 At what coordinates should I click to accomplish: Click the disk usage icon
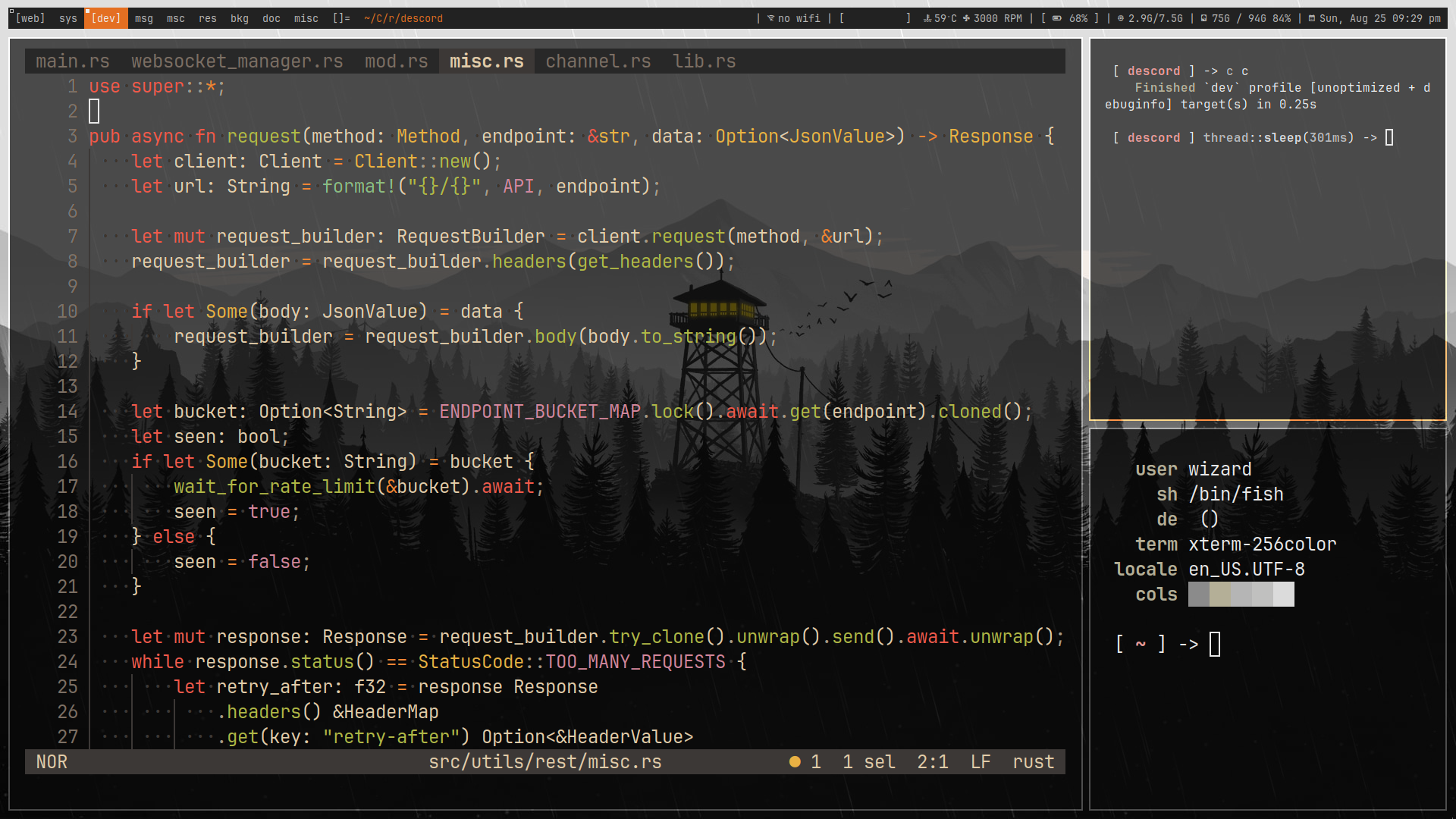[1203, 18]
